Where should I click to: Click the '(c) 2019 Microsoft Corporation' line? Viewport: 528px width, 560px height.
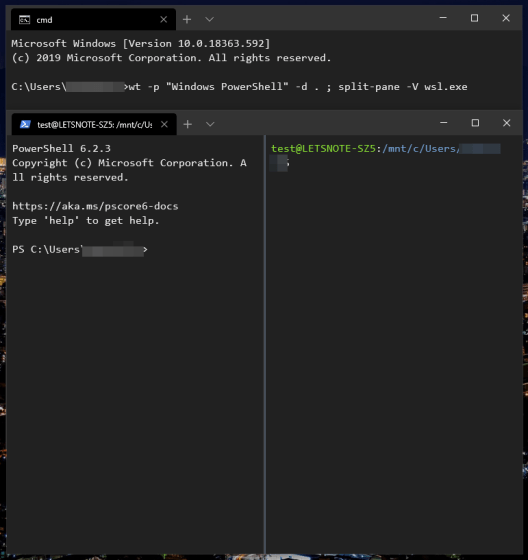[x=171, y=58]
